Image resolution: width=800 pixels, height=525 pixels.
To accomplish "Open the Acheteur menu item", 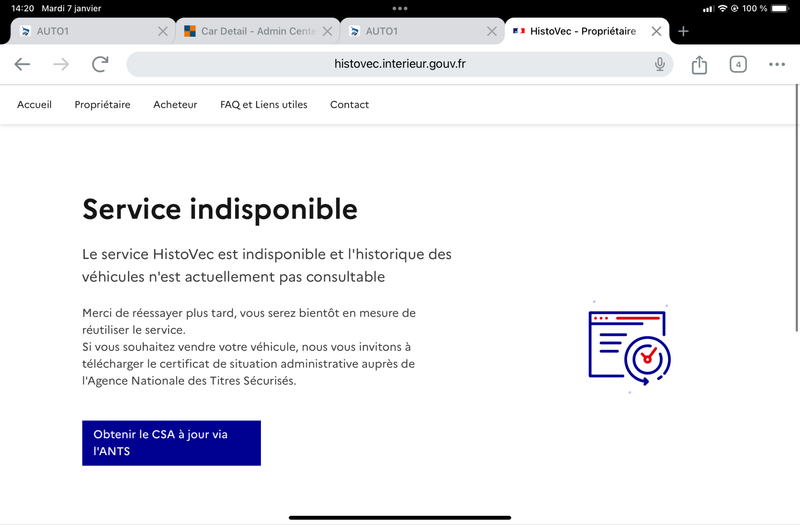I will [x=175, y=105].
